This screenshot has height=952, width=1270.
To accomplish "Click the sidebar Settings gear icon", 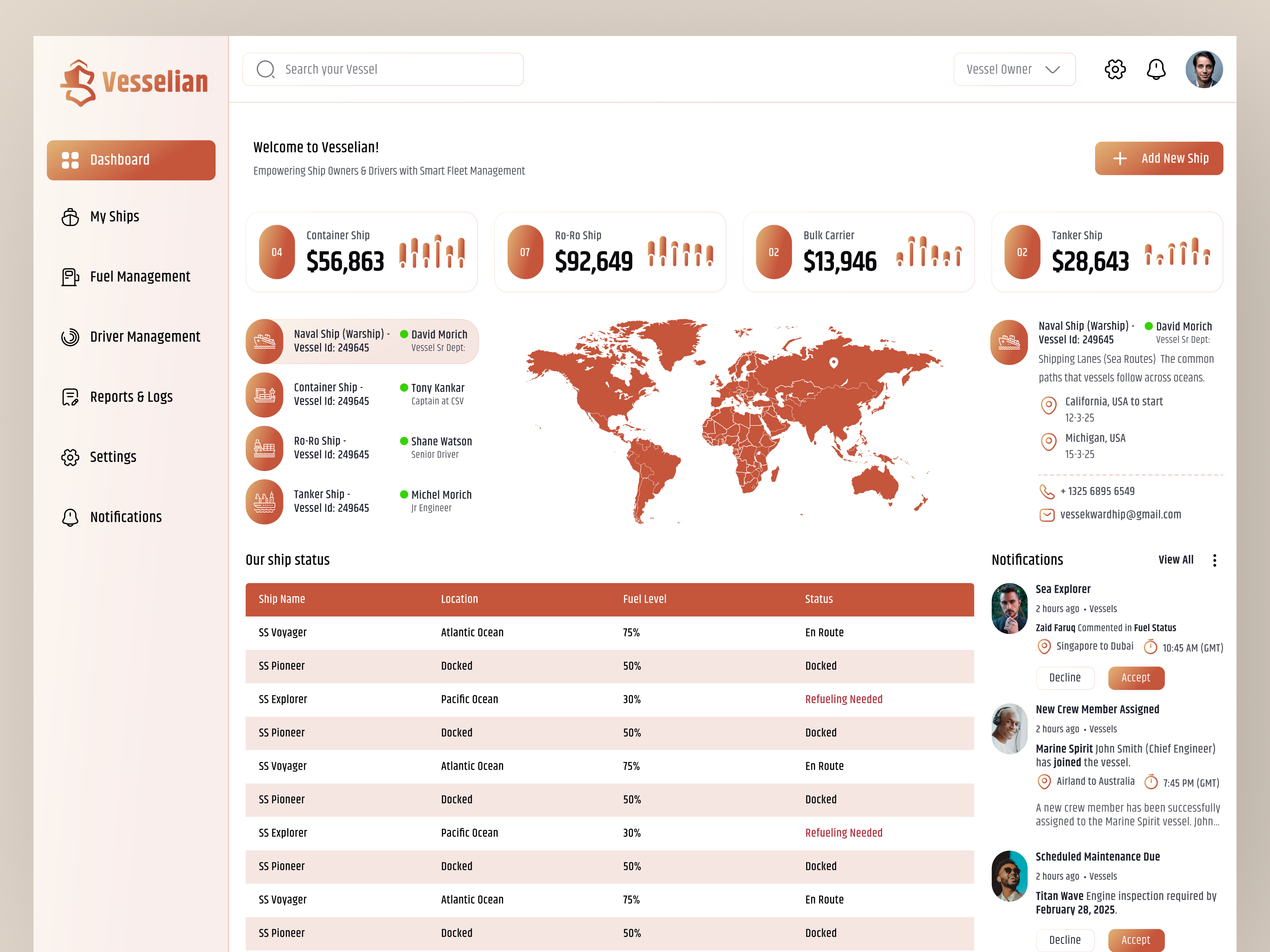I will (x=70, y=457).
